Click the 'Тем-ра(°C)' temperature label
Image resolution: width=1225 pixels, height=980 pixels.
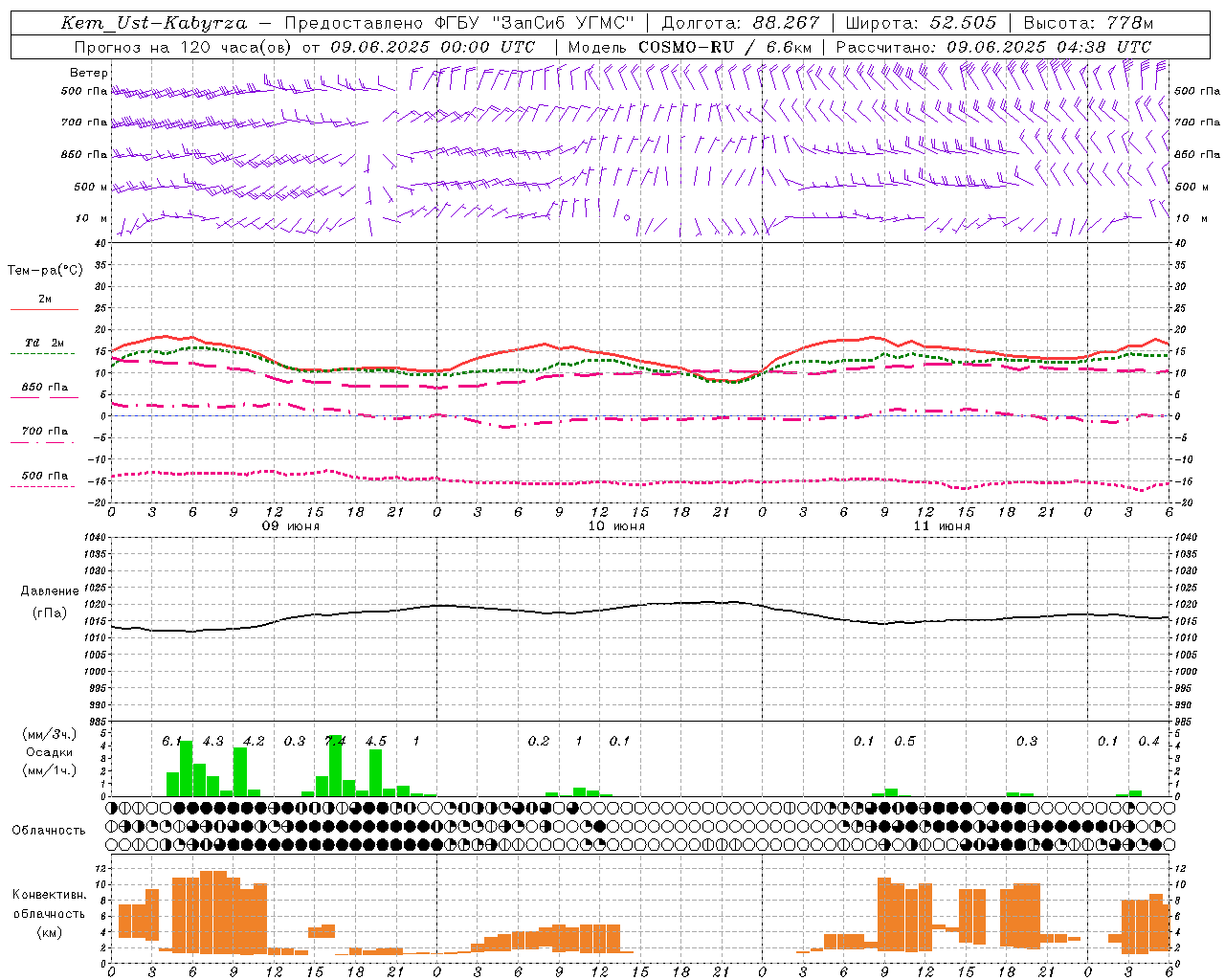(45, 271)
